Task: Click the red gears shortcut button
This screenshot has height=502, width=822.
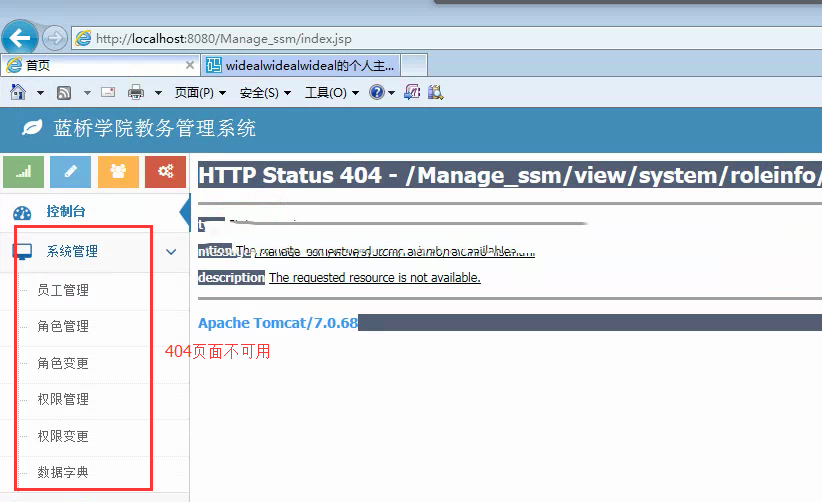Action: pyautogui.click(x=166, y=171)
